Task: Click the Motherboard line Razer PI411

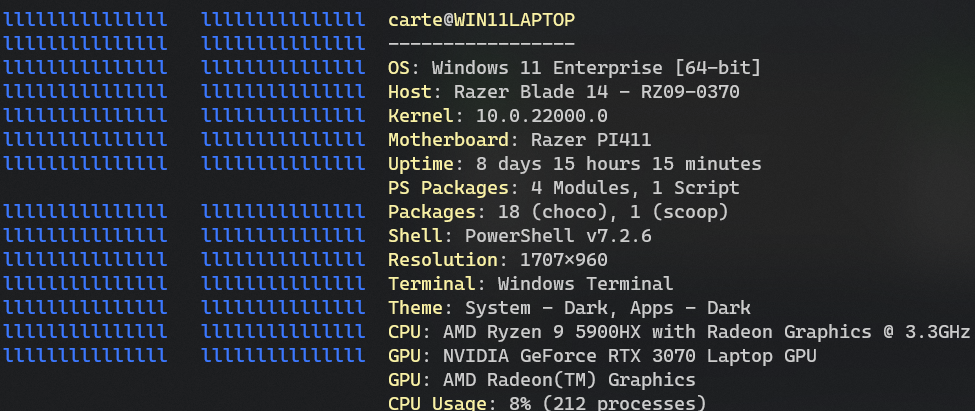Action: tap(519, 140)
